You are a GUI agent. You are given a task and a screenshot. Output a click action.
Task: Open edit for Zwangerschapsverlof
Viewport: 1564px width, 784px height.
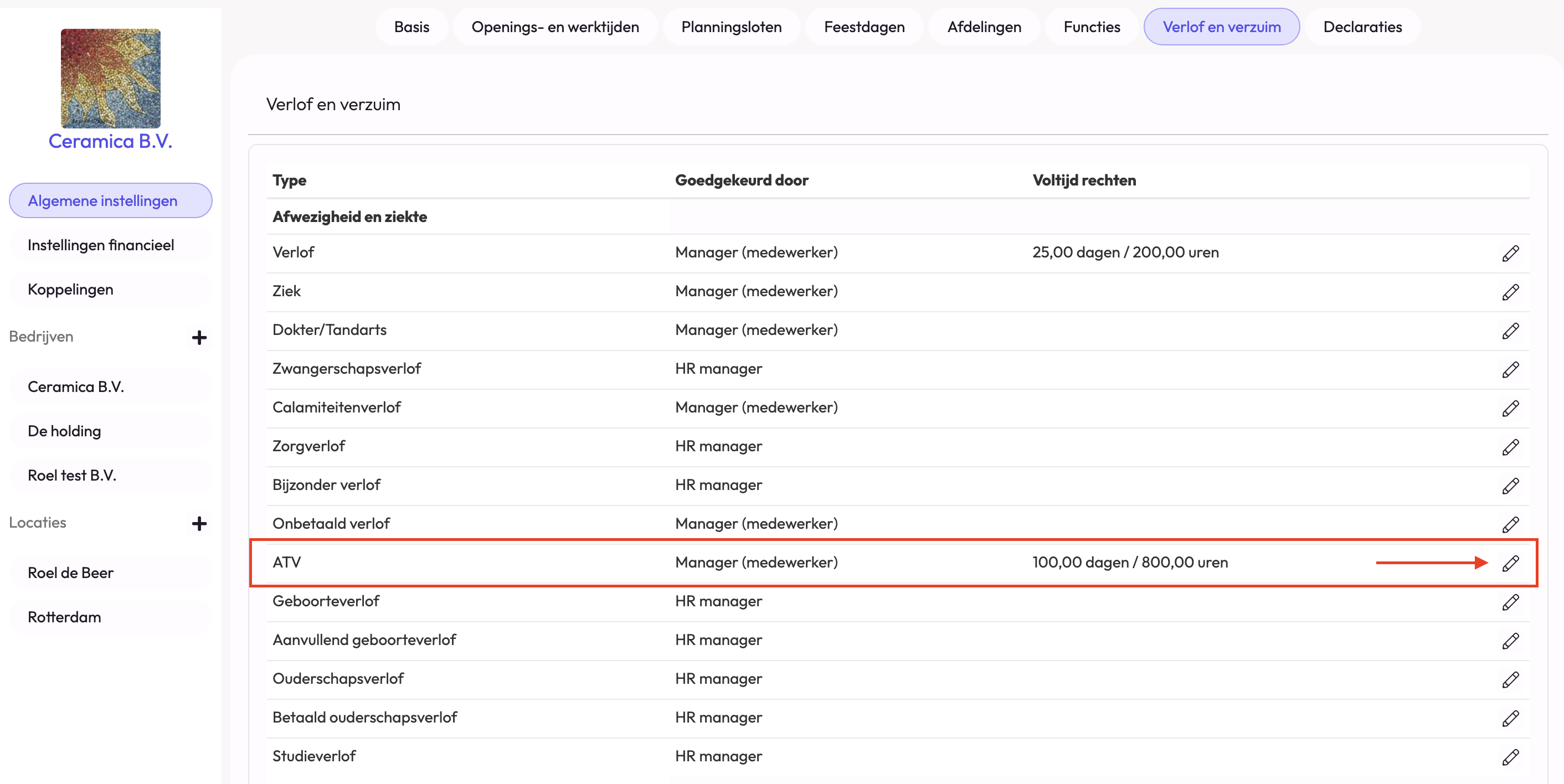pos(1510,369)
